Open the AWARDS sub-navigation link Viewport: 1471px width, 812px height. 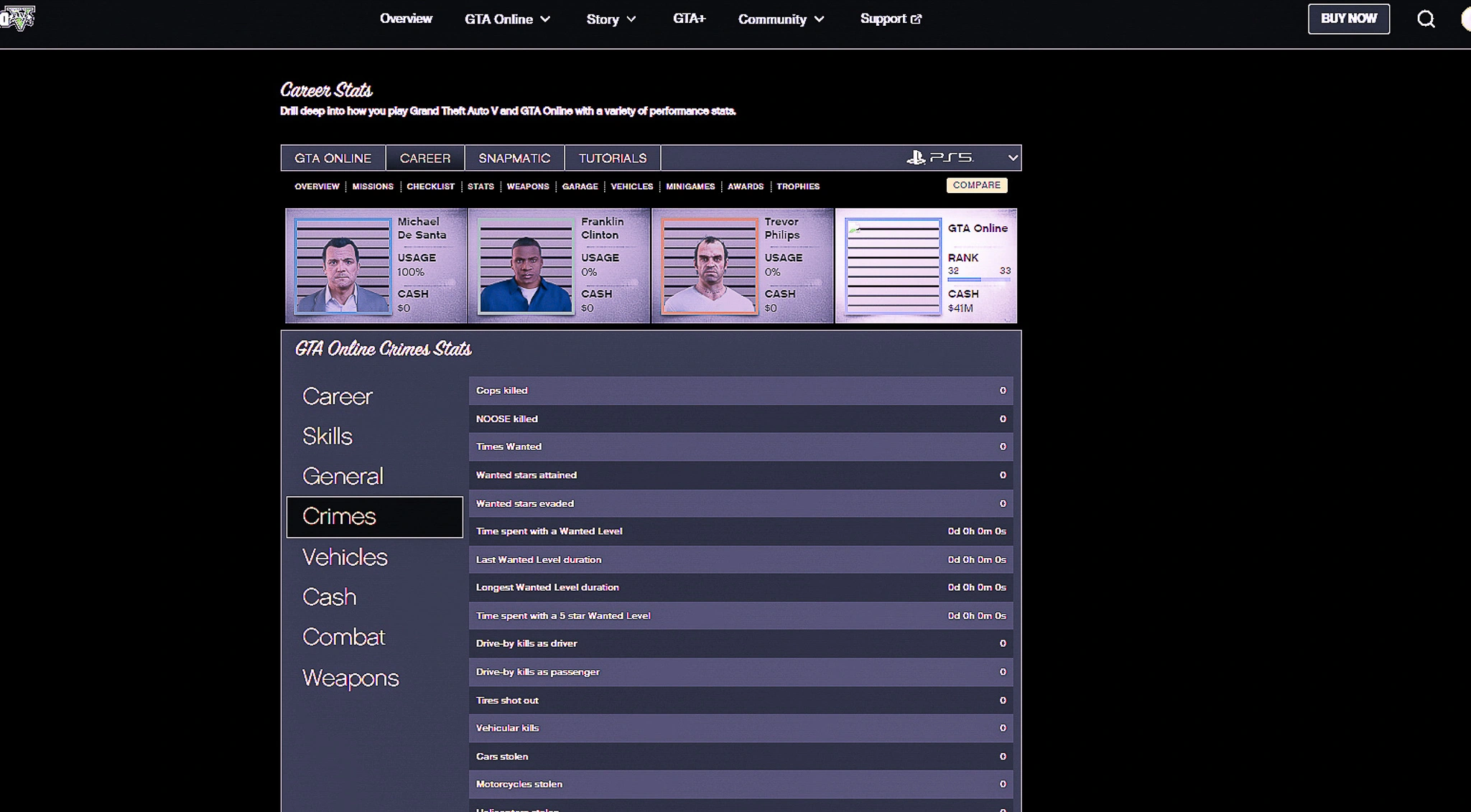click(746, 186)
